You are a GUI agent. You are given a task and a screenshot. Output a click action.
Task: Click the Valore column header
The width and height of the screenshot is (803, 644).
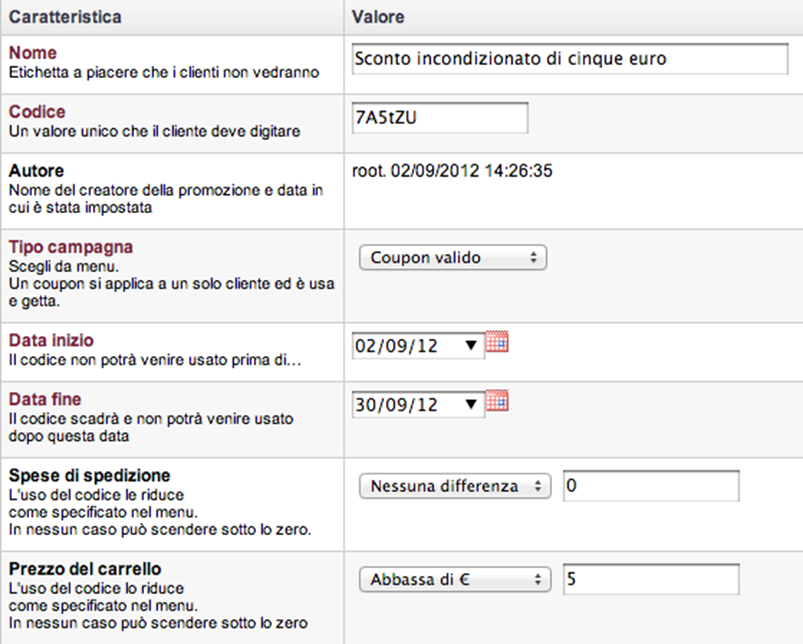tap(378, 17)
